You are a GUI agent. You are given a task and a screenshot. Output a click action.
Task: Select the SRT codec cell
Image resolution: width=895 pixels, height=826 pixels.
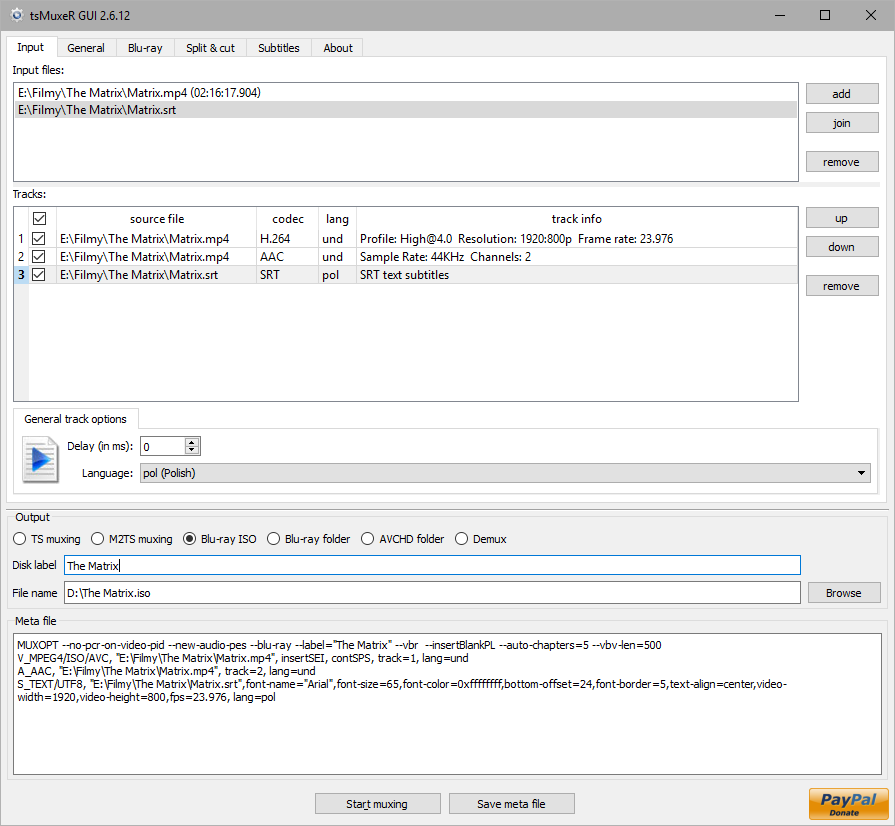coord(287,275)
